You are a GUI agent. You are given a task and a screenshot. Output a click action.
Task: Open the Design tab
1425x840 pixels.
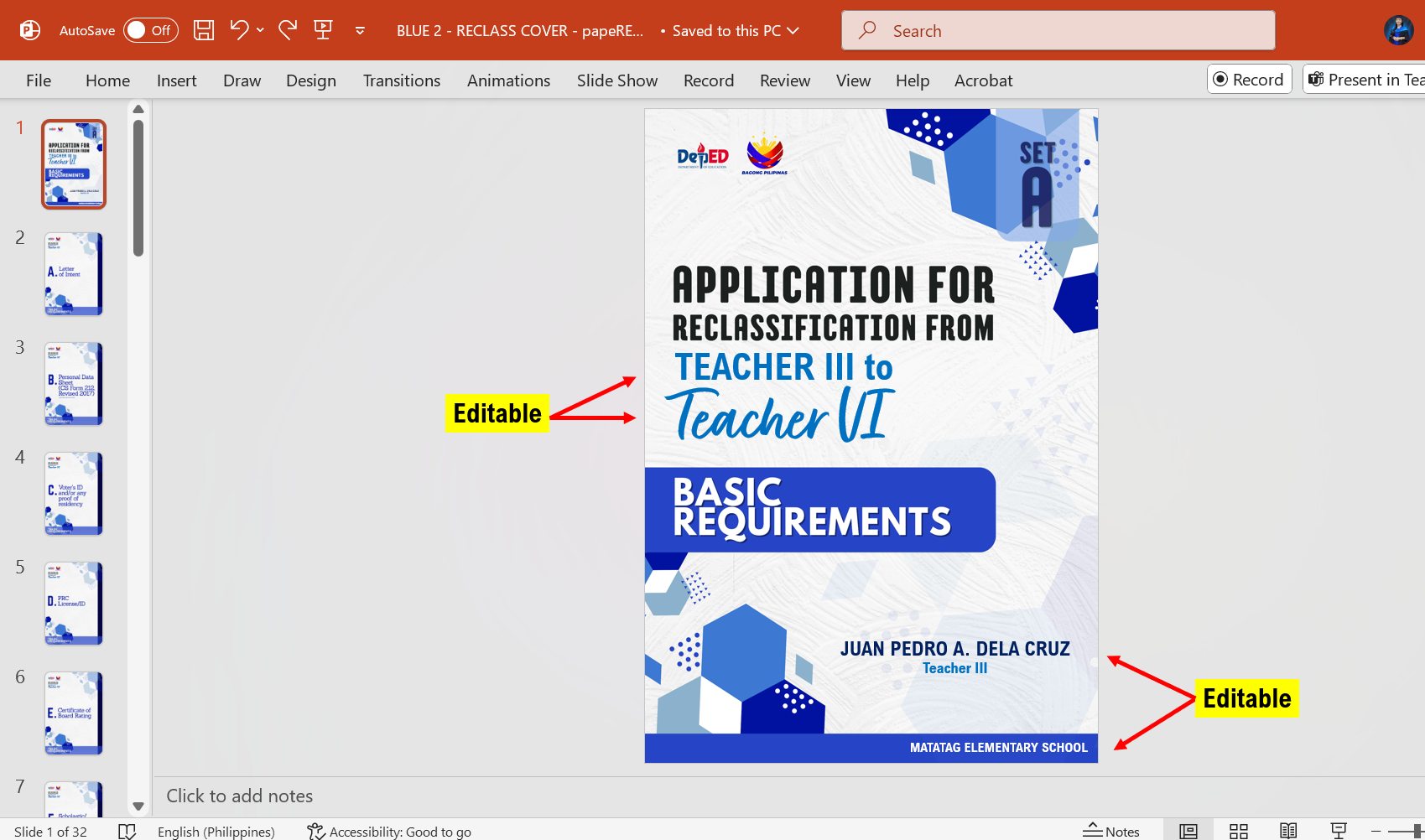click(310, 80)
